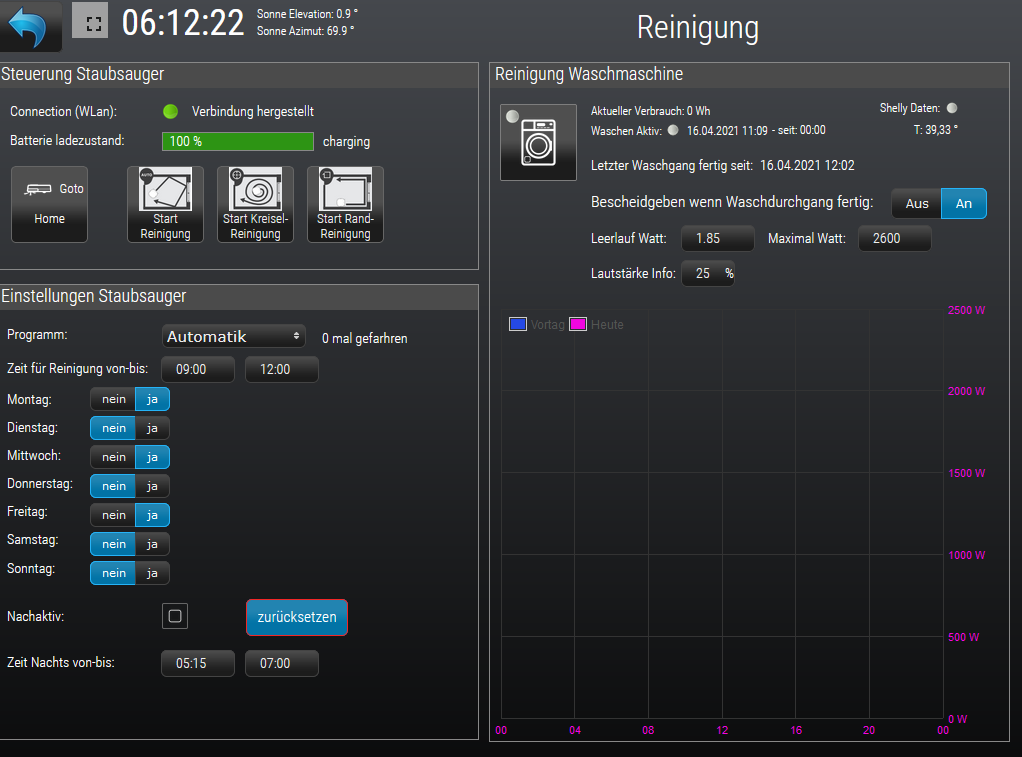1022x757 pixels.
Task: Switch Montag cleaning to nein
Action: click(x=114, y=400)
